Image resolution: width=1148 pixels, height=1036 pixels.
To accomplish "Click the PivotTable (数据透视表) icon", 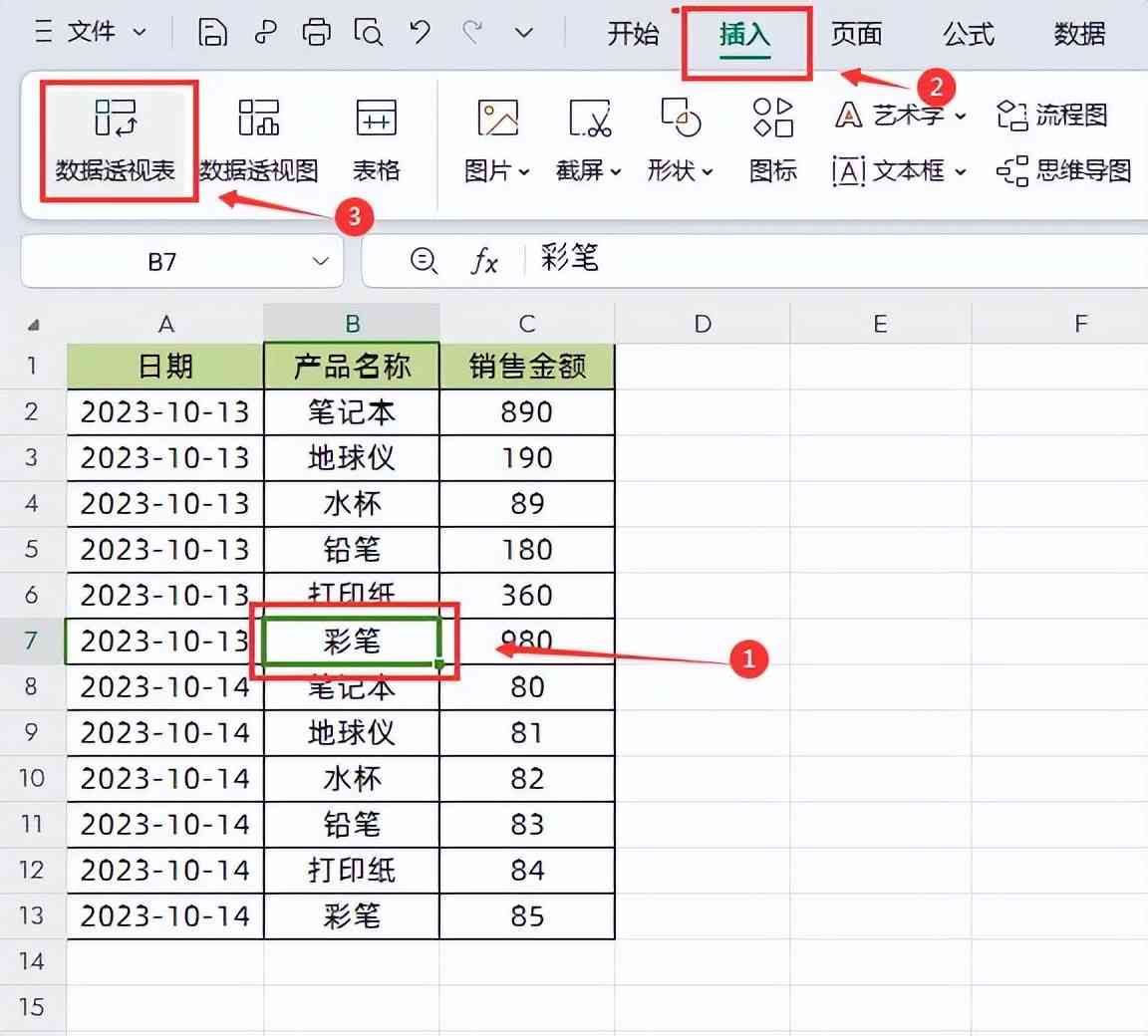I will coord(116,120).
